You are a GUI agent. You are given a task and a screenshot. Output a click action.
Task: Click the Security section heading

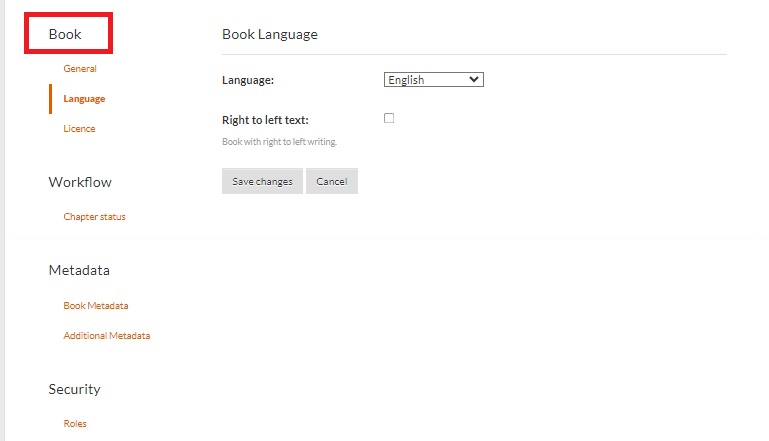pyautogui.click(x=75, y=389)
